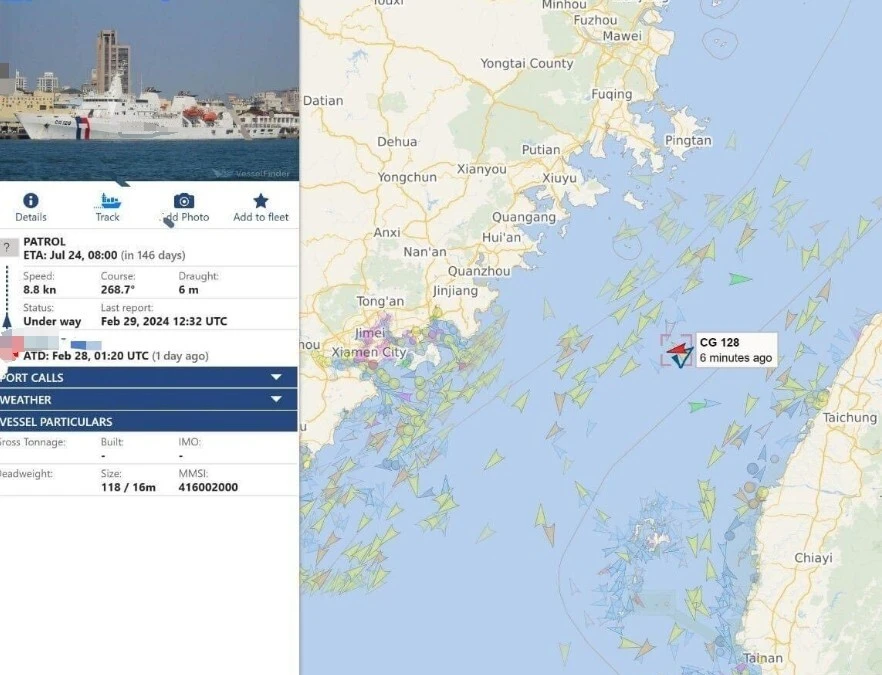Open the Weather panel header
This screenshot has width=882, height=675.
point(148,399)
